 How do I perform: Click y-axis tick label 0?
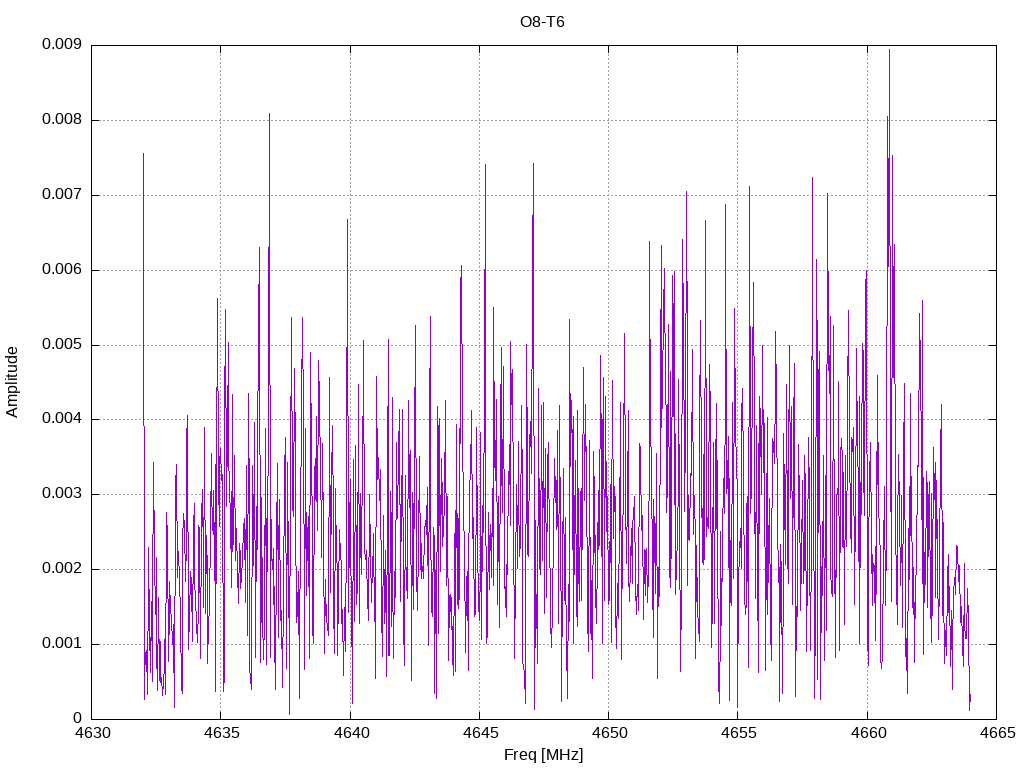(77, 718)
